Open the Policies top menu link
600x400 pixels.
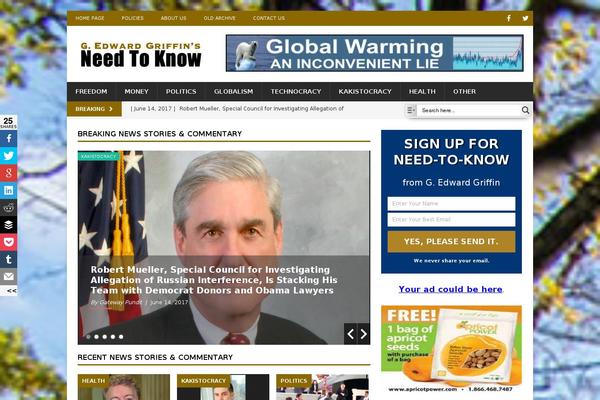(x=132, y=18)
